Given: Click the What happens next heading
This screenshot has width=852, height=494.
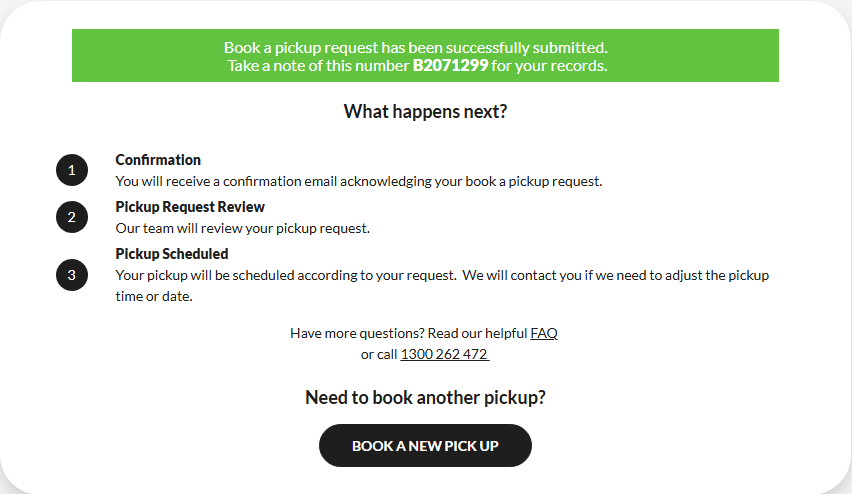Looking at the screenshot, I should [425, 111].
